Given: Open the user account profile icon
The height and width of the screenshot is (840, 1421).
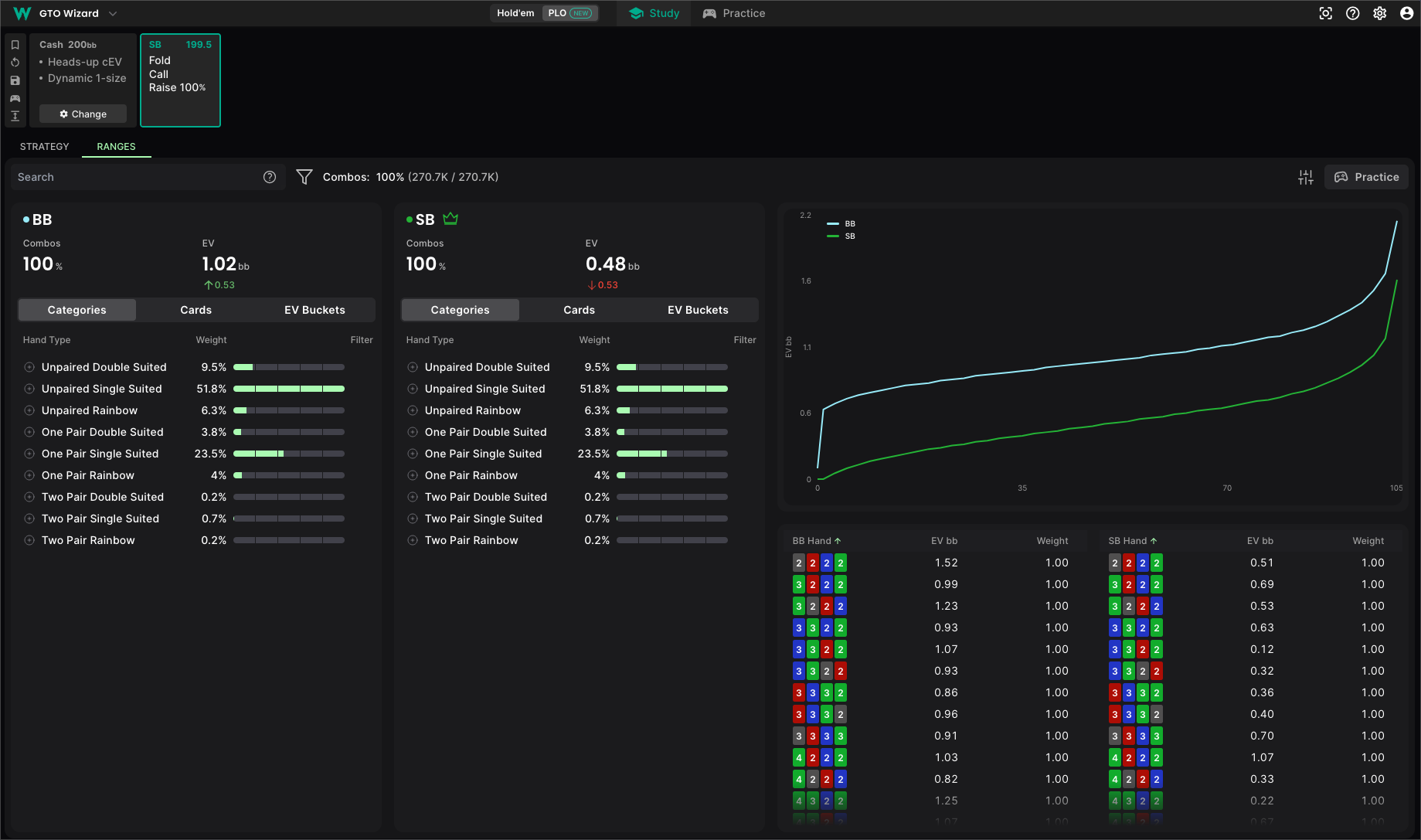Looking at the screenshot, I should click(1406, 13).
